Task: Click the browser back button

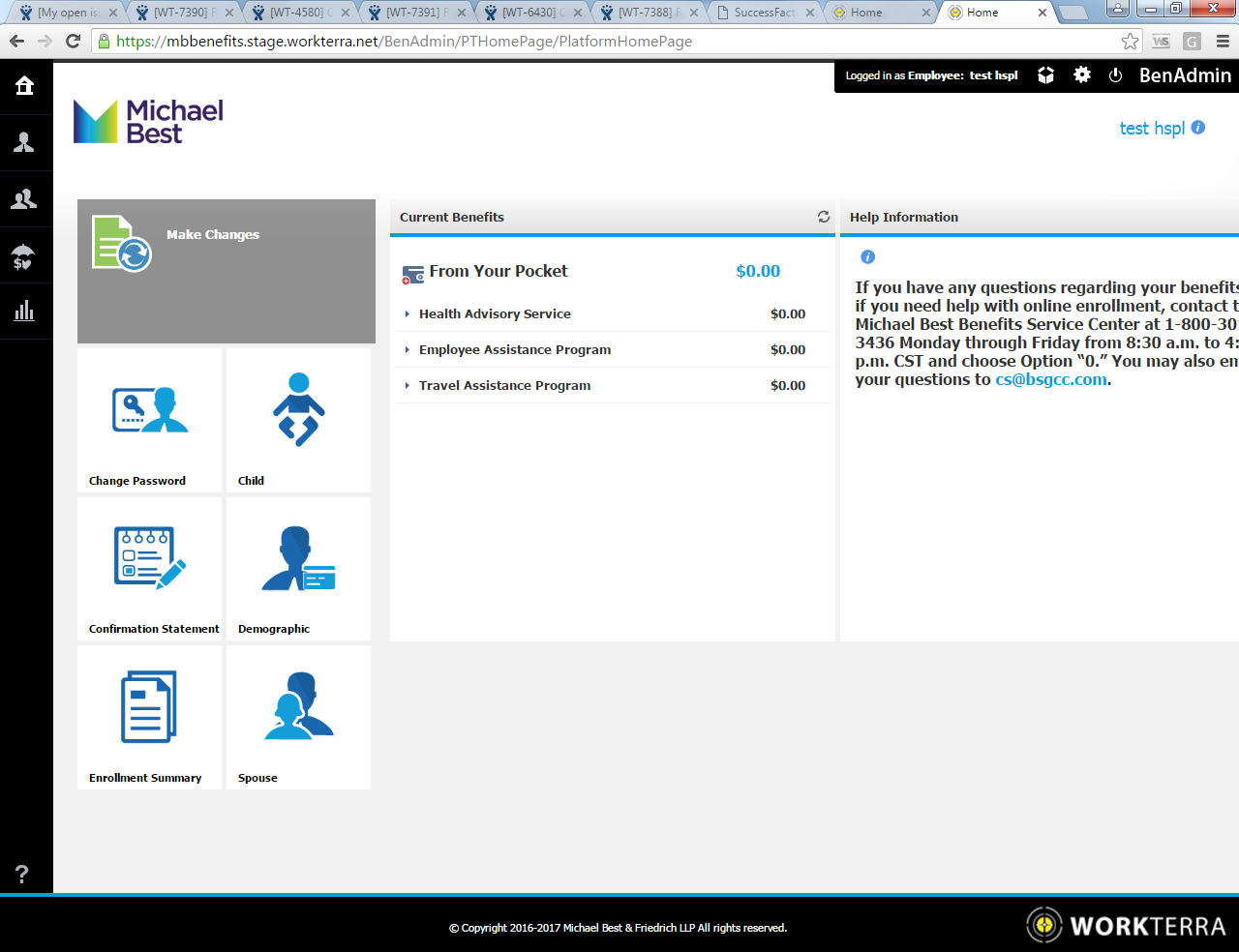Action: [x=16, y=41]
